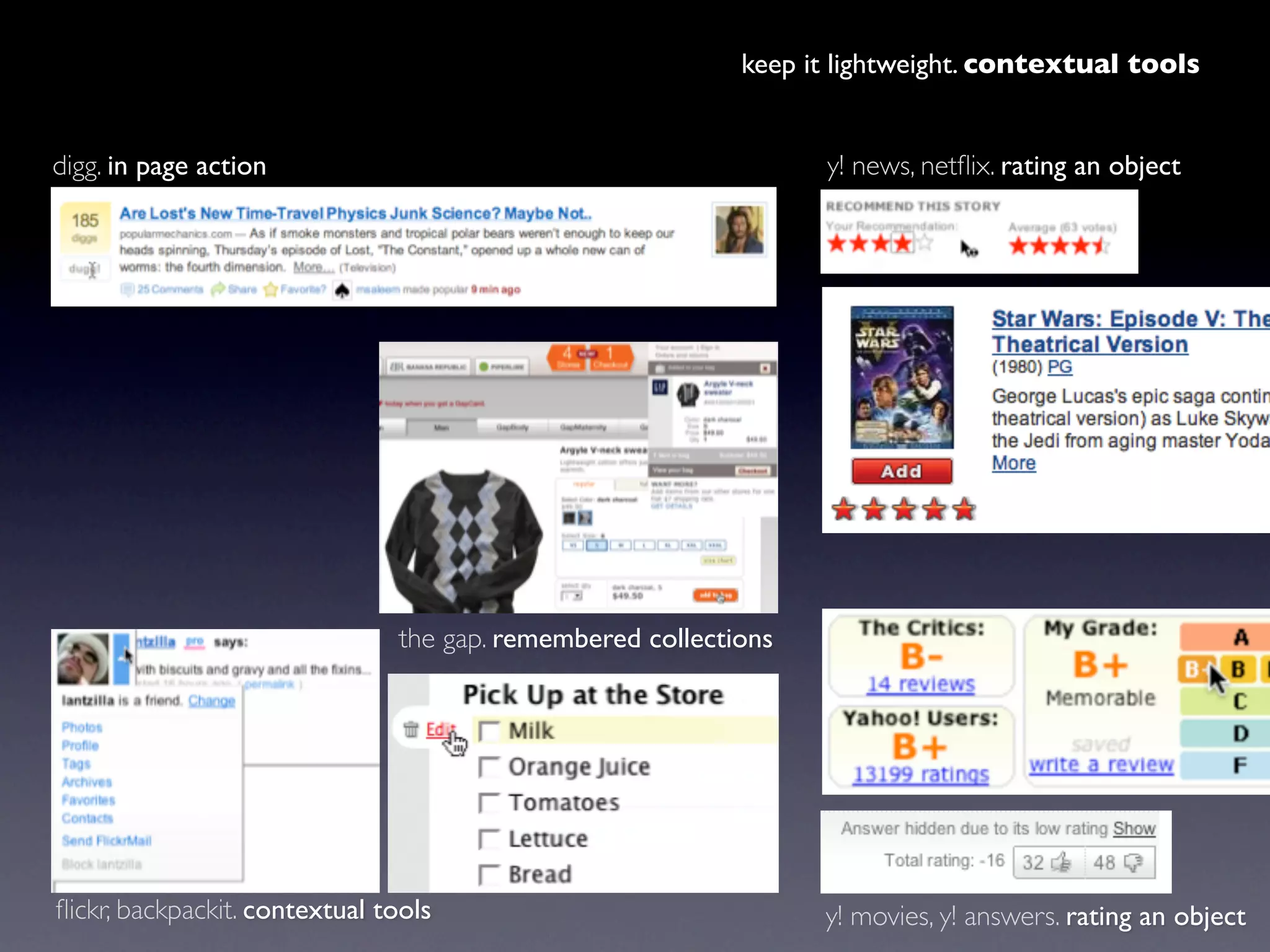1270x952 pixels.
Task: Open the 25 Comments link
Action: (x=170, y=289)
